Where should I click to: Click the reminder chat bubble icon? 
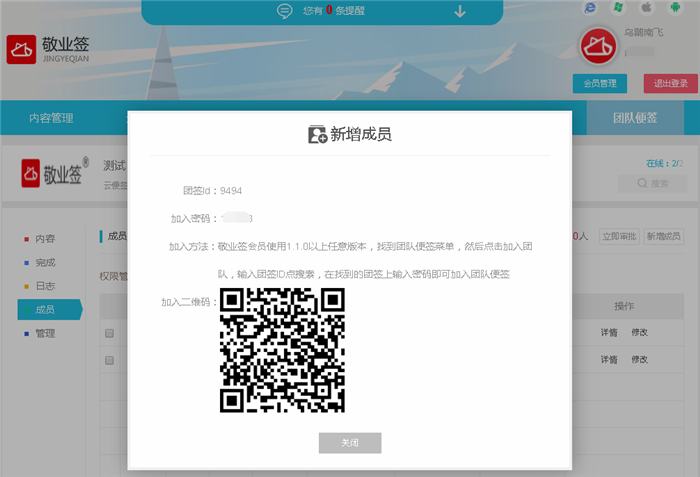point(284,12)
